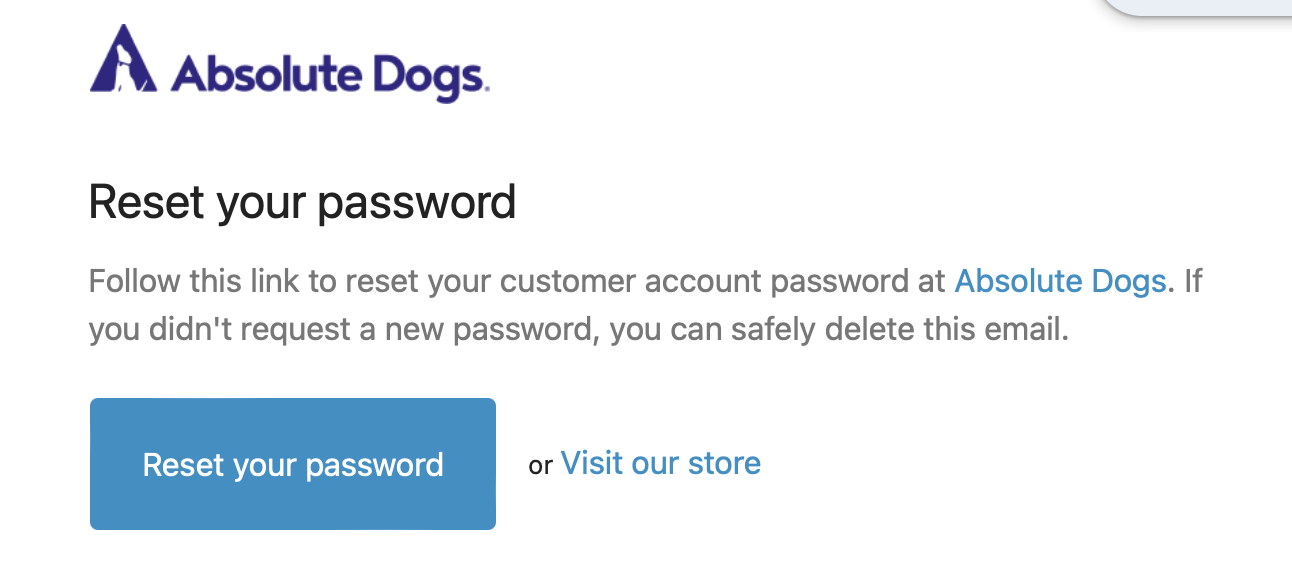This screenshot has height=576, width=1292.
Task: Click the word 'Visit' in blue link
Action: click(x=590, y=463)
